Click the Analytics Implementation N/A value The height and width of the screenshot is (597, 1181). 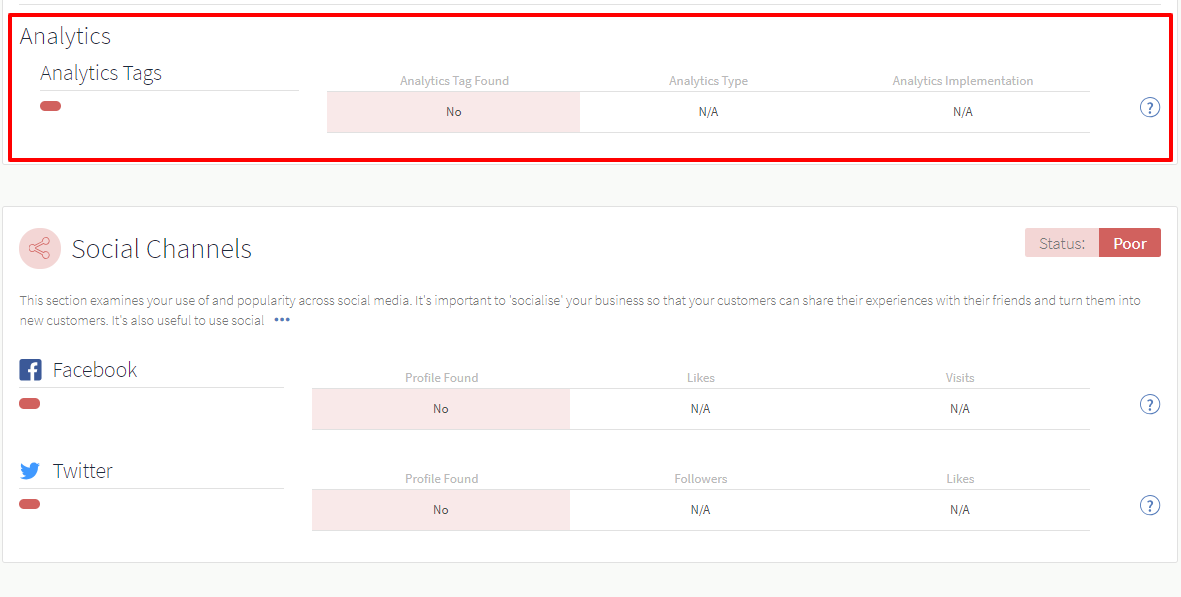tap(963, 112)
